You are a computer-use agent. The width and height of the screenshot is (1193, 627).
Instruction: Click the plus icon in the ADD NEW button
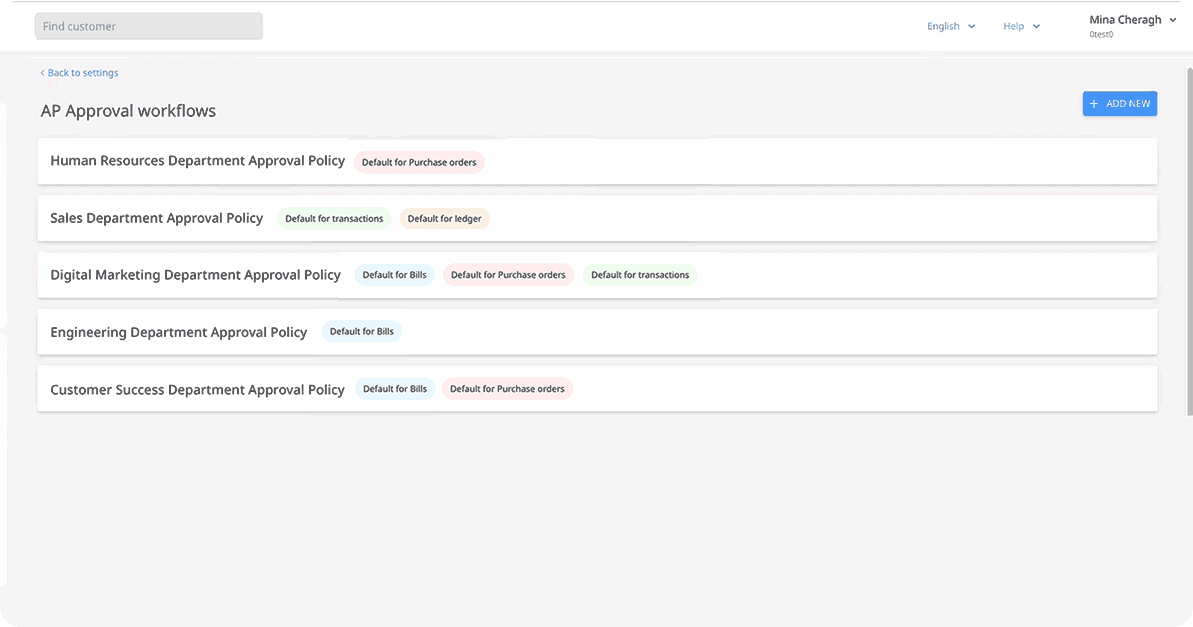click(x=1094, y=104)
